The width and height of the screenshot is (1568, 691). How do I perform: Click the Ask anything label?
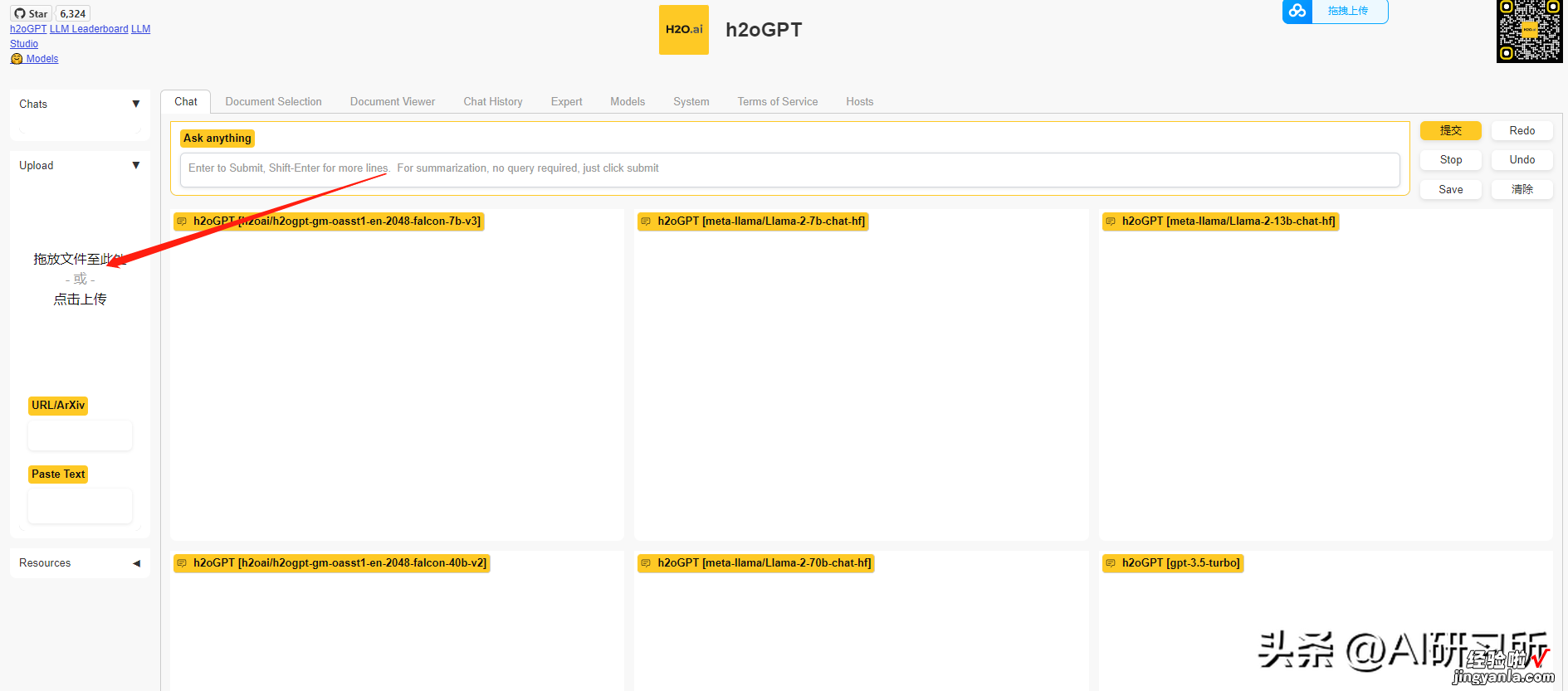tap(217, 139)
